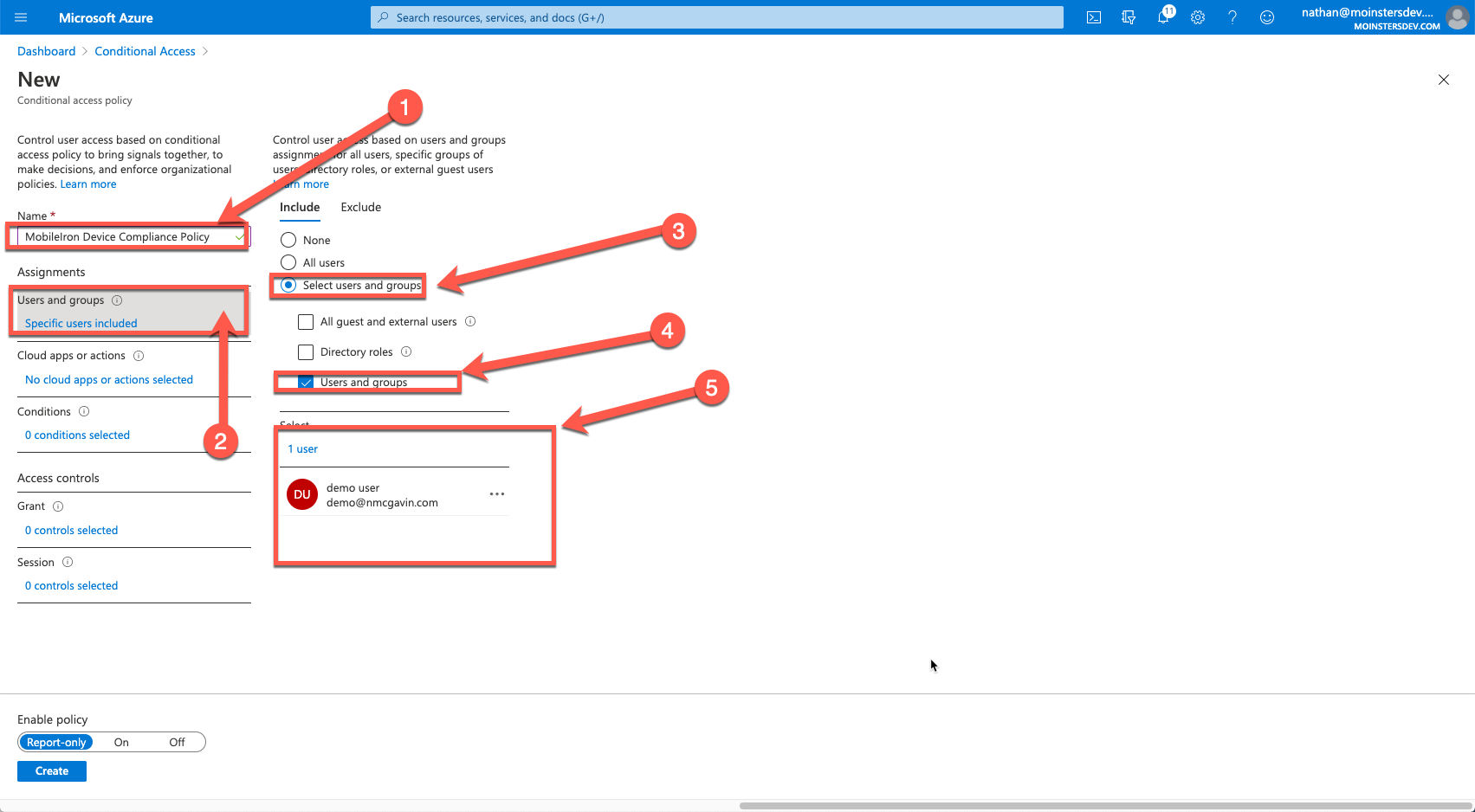Open the 0 conditions selected link

click(77, 435)
